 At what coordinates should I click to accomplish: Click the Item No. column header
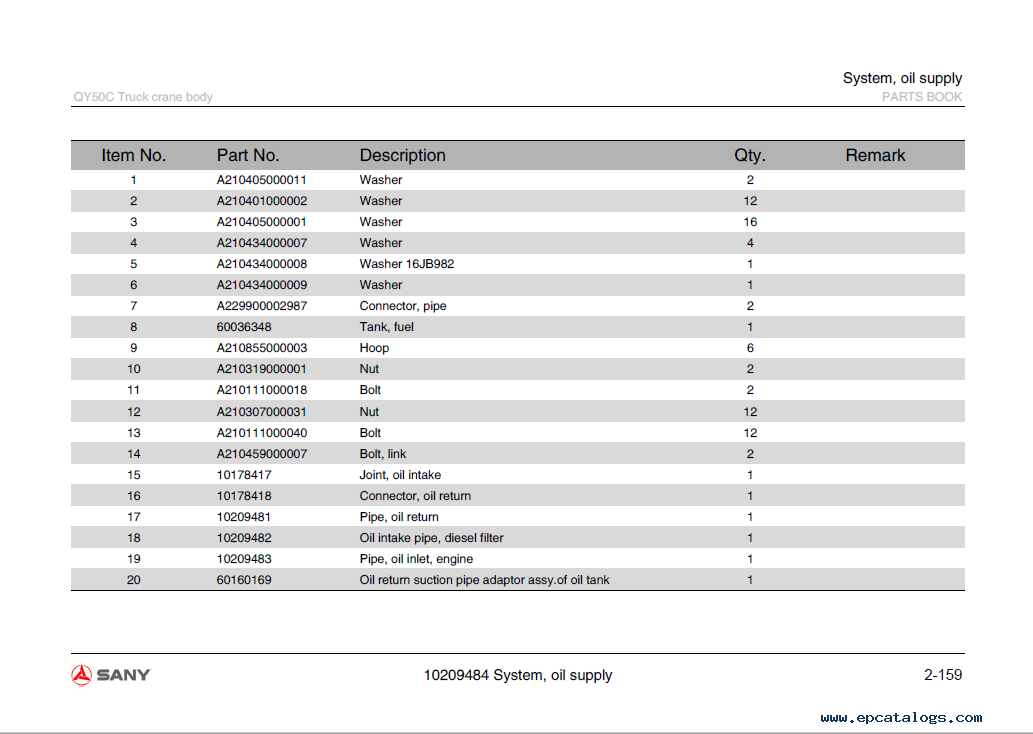click(133, 155)
